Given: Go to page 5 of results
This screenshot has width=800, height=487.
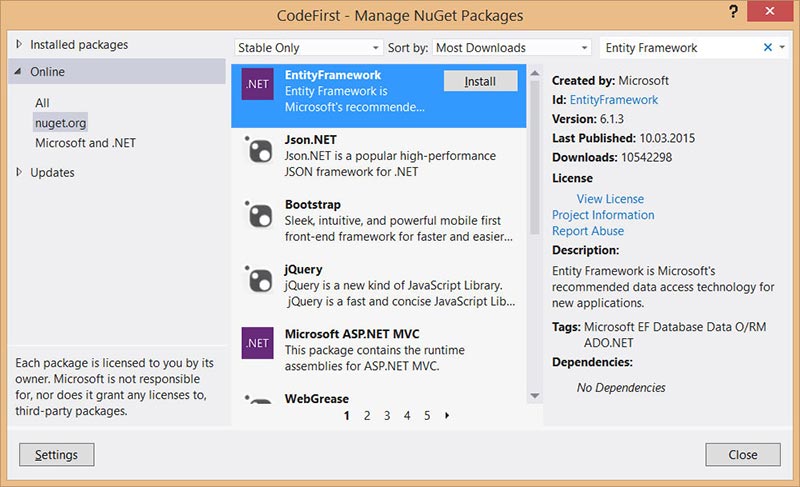Looking at the screenshot, I should click(x=427, y=416).
